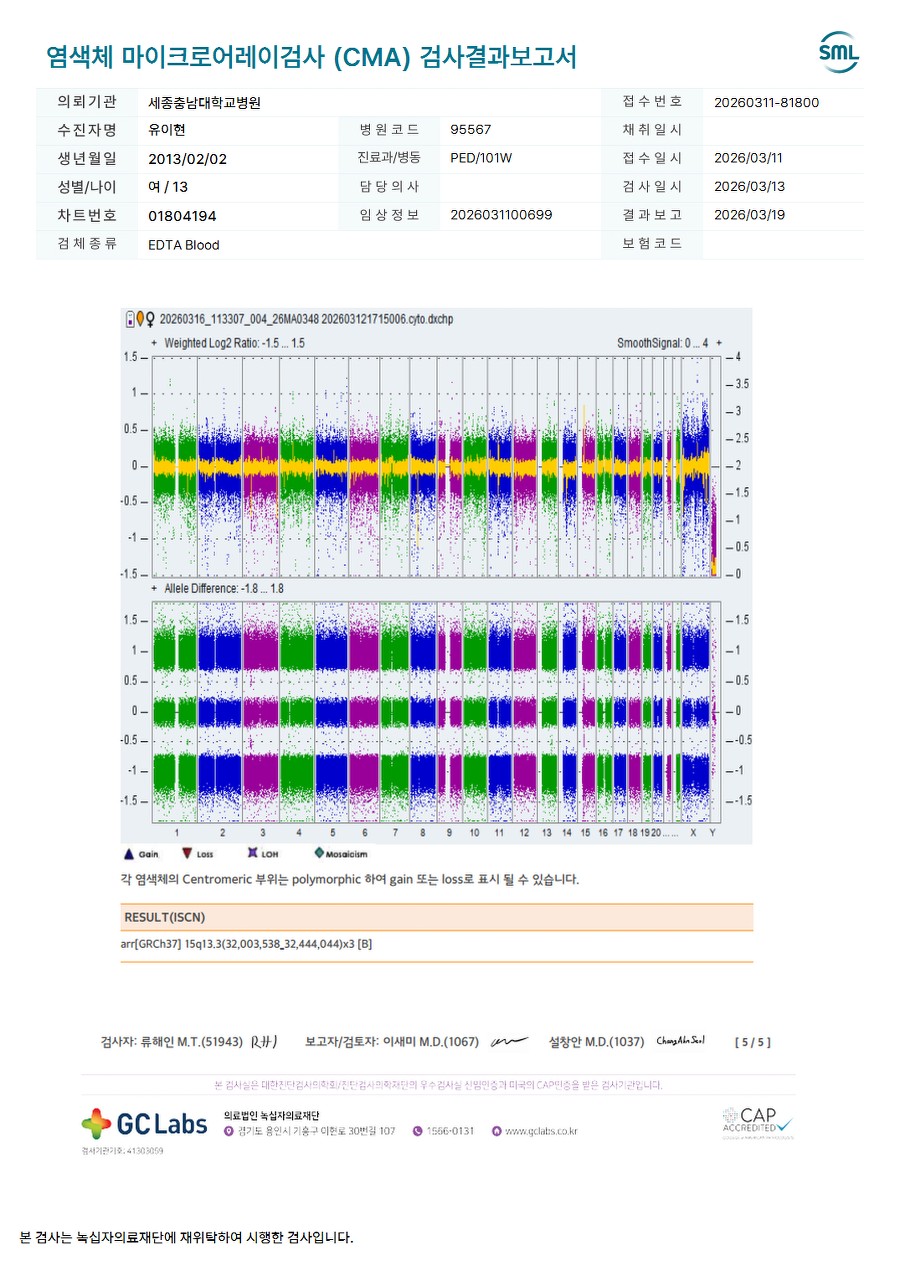The image size is (900, 1271).
Task: Click the GC Labs logo
Action: pyautogui.click(x=144, y=1124)
